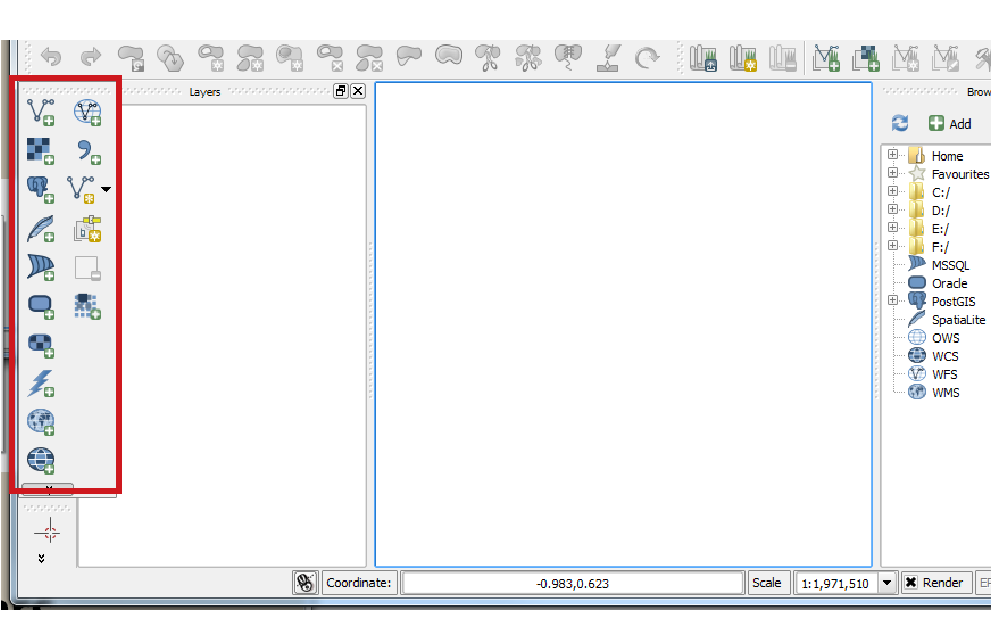Expand the Home folder in Browser
The width and height of the screenshot is (992, 632).
[x=892, y=156]
